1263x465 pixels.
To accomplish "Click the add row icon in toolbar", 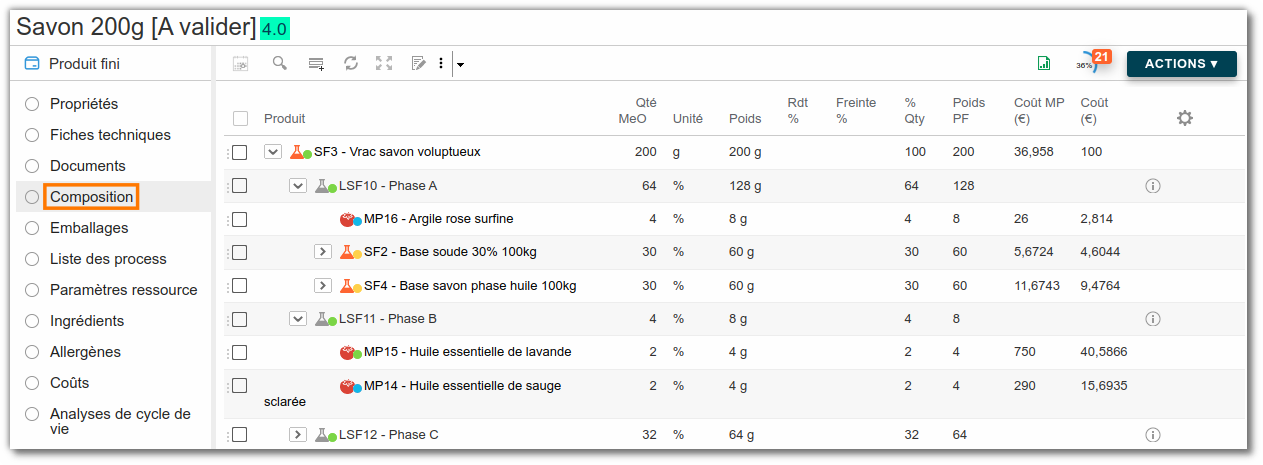I will (316, 64).
